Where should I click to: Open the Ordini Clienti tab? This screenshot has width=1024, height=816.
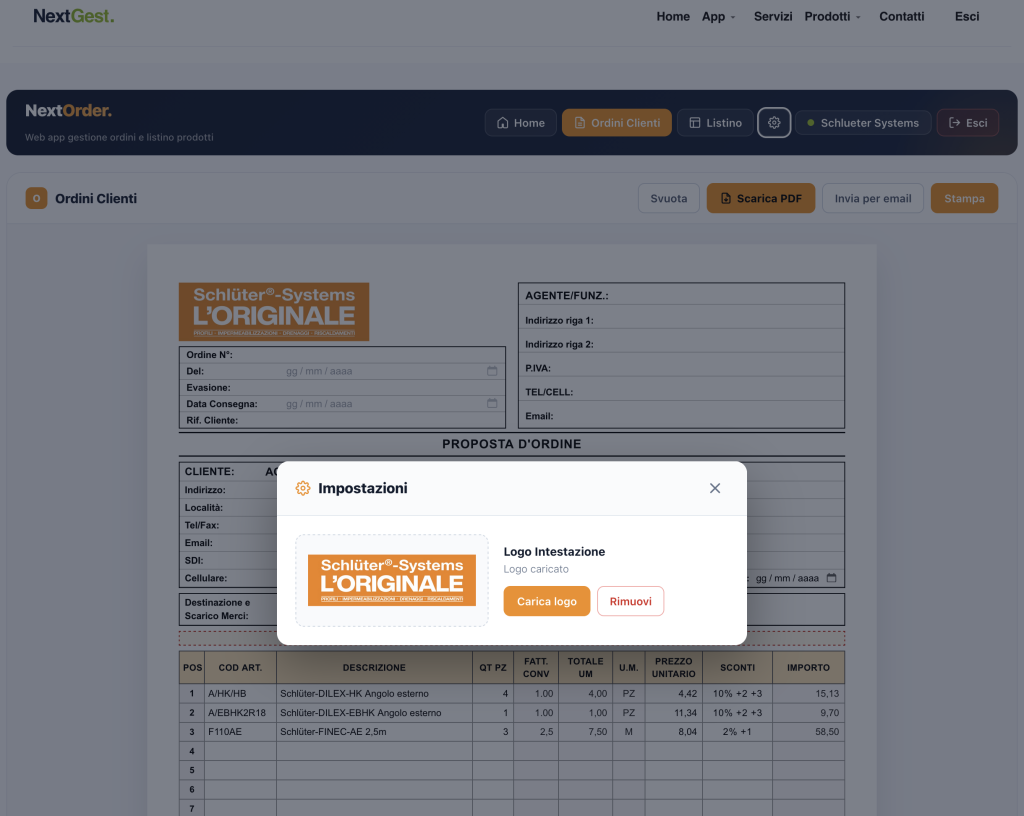pyautogui.click(x=616, y=123)
